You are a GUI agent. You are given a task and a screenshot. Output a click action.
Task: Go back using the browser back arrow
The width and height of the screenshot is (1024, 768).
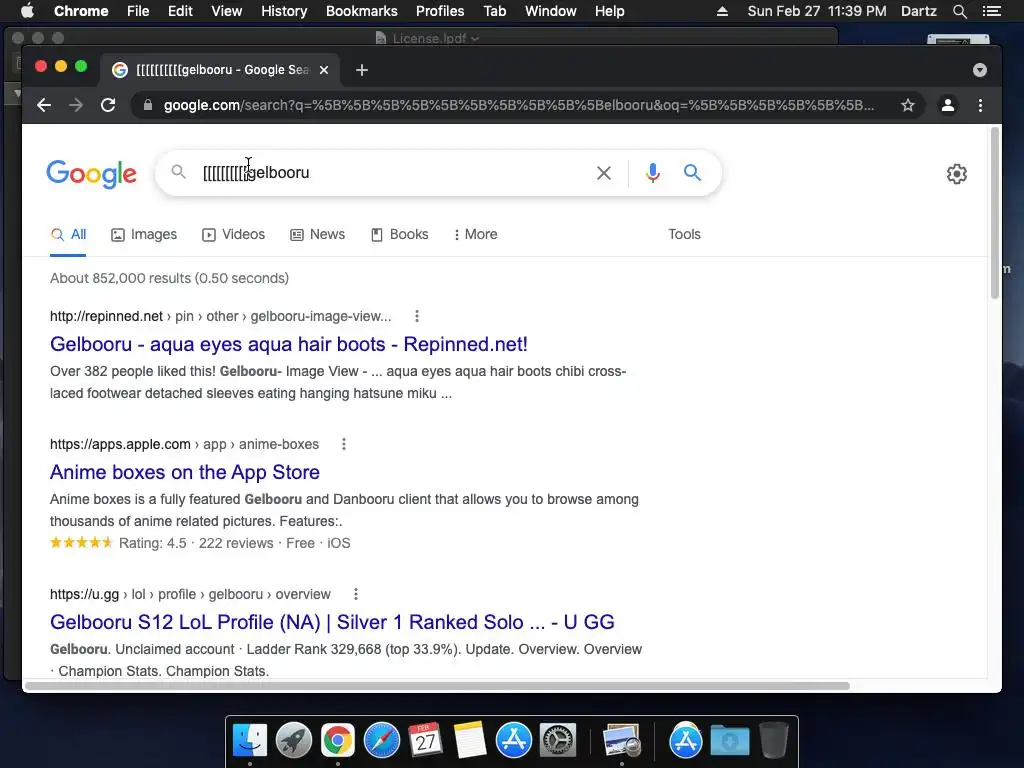coord(44,105)
